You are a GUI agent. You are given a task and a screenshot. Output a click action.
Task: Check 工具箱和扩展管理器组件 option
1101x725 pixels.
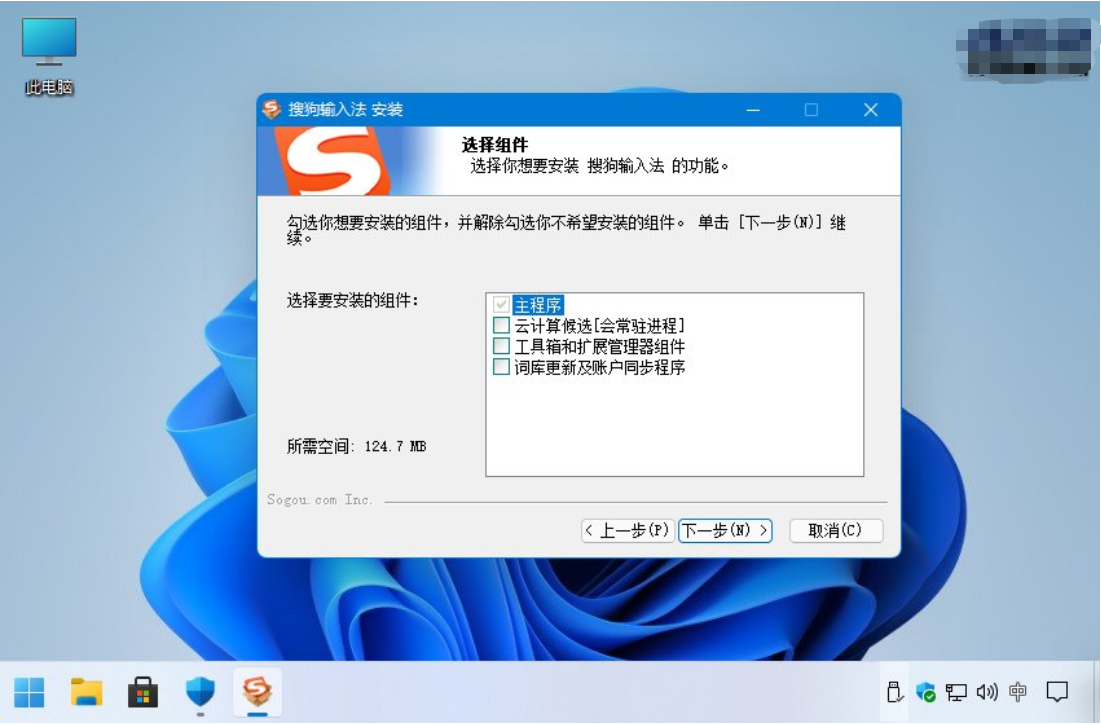tap(501, 345)
